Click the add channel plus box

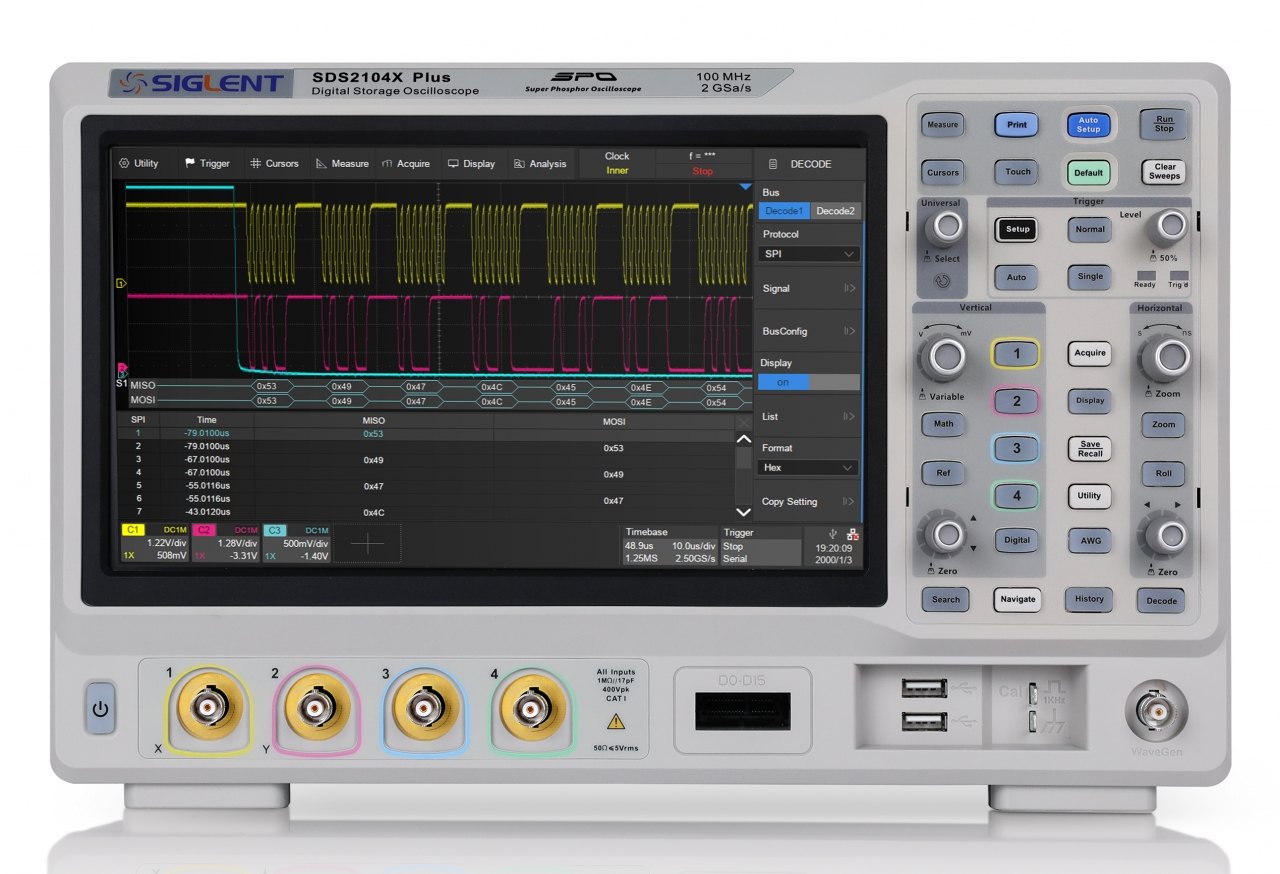(367, 543)
